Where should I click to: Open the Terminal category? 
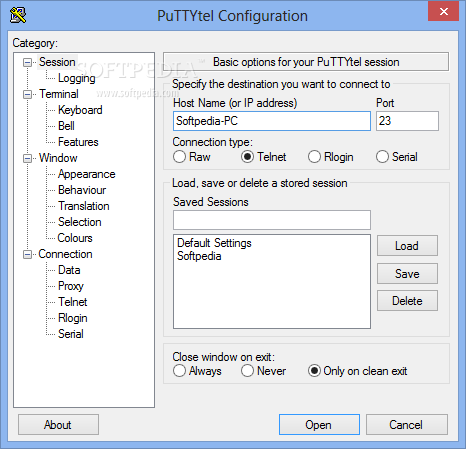[x=59, y=94]
